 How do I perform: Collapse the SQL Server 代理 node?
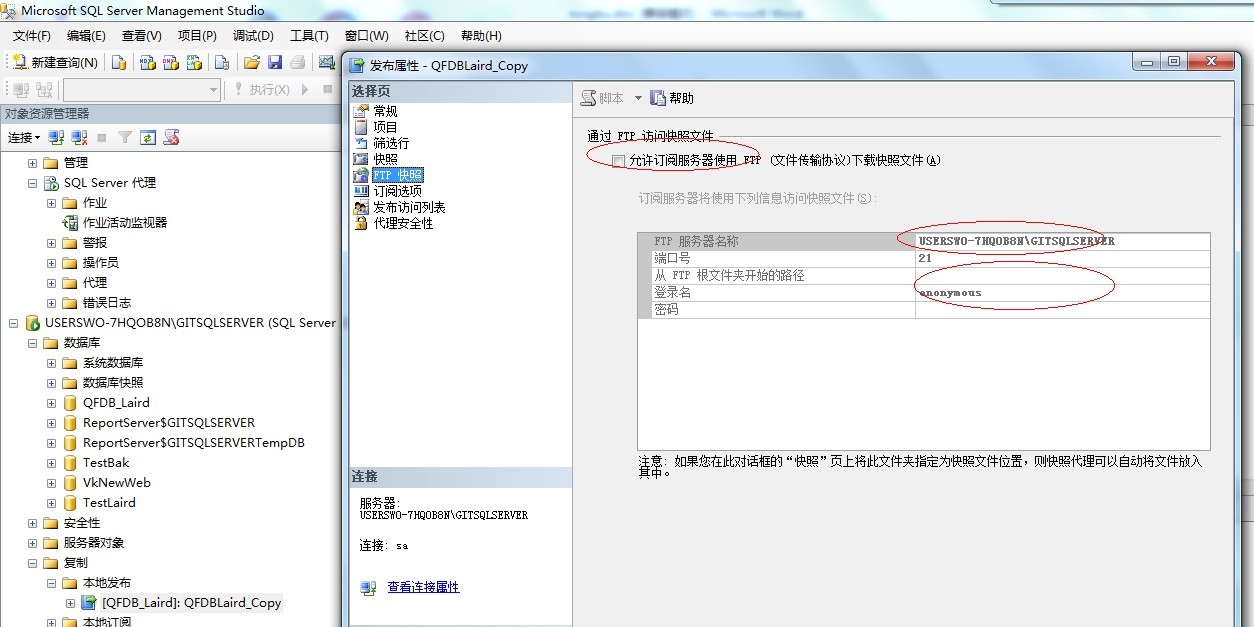pos(32,183)
